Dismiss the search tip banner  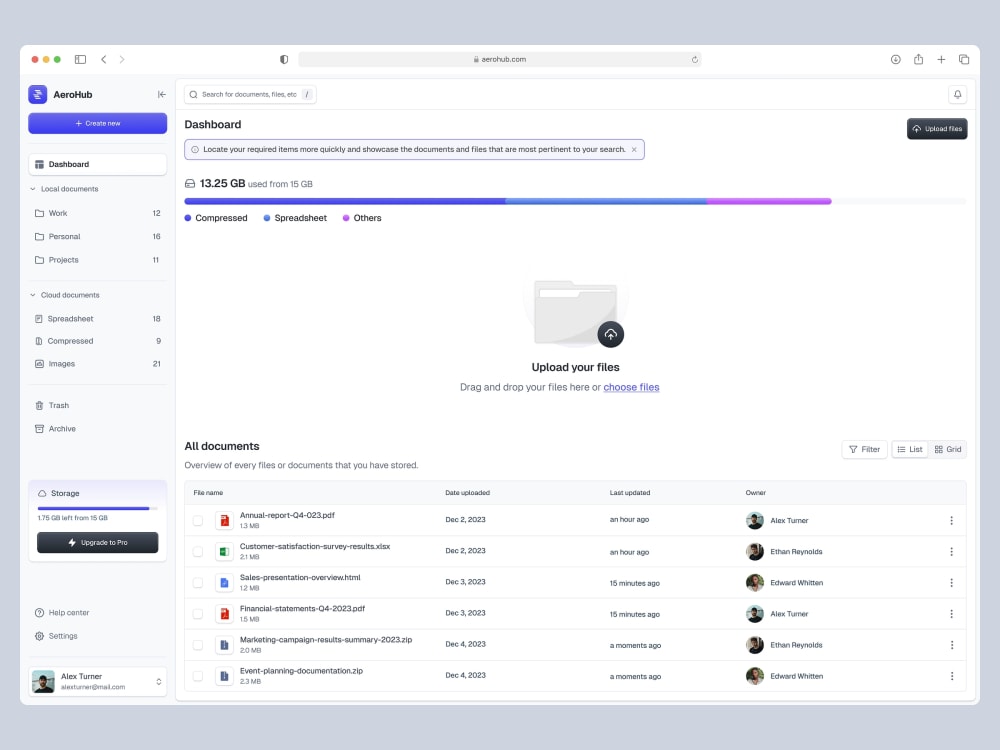click(634, 148)
